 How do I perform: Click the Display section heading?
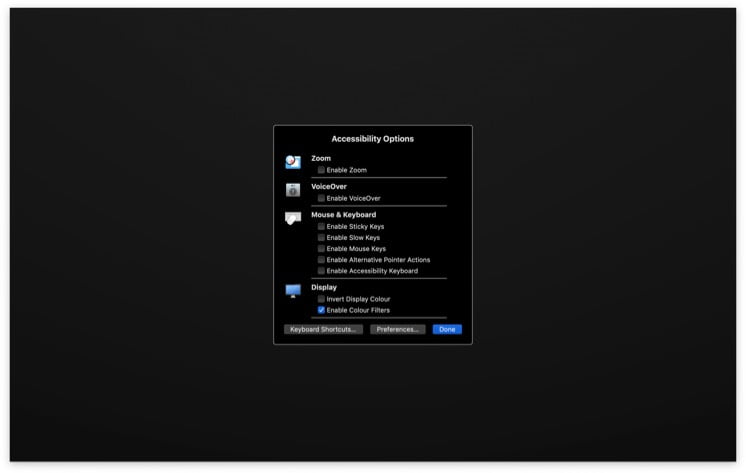coord(324,287)
